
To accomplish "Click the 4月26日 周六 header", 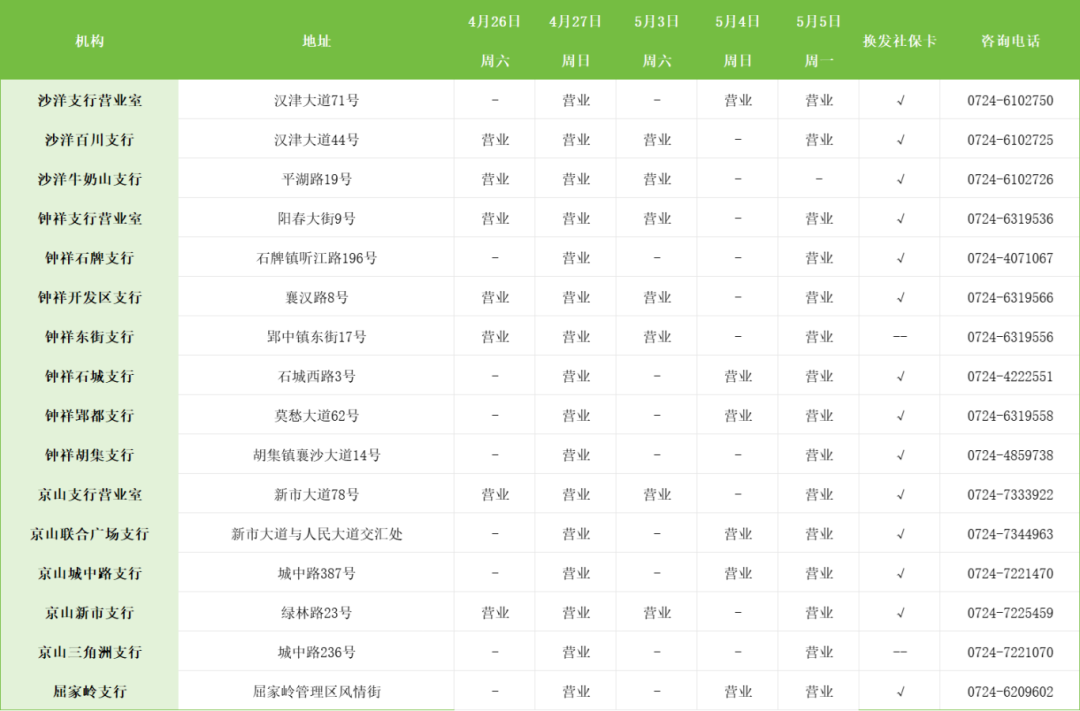I will point(495,41).
